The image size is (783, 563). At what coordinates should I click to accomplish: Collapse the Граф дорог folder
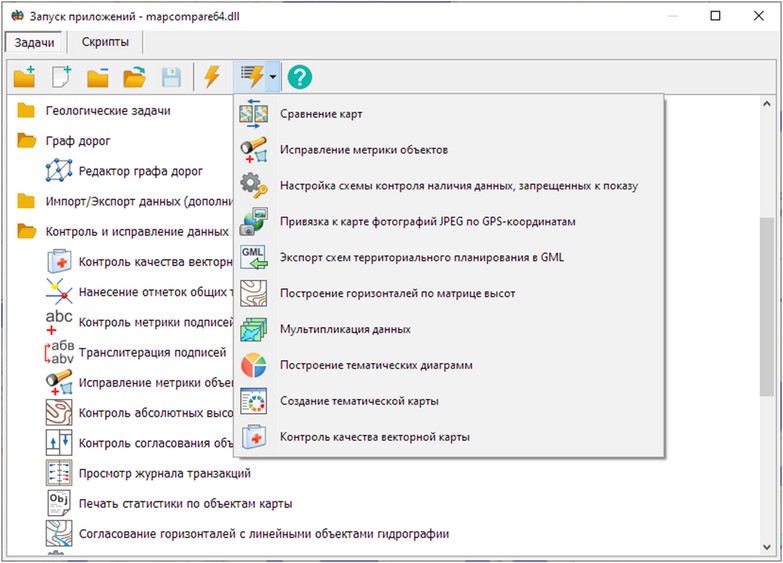click(26, 141)
